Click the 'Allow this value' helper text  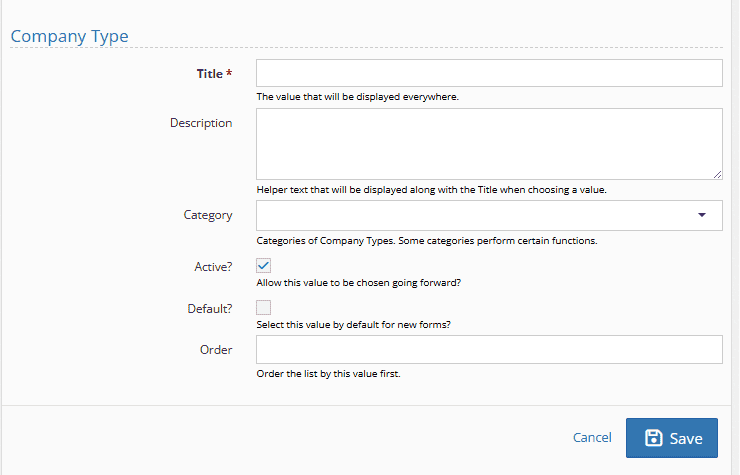tap(358, 283)
